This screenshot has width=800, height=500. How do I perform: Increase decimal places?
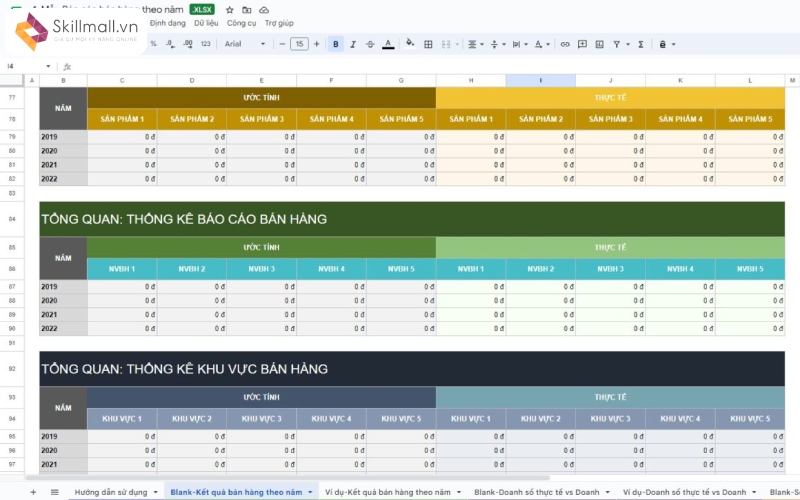point(188,44)
